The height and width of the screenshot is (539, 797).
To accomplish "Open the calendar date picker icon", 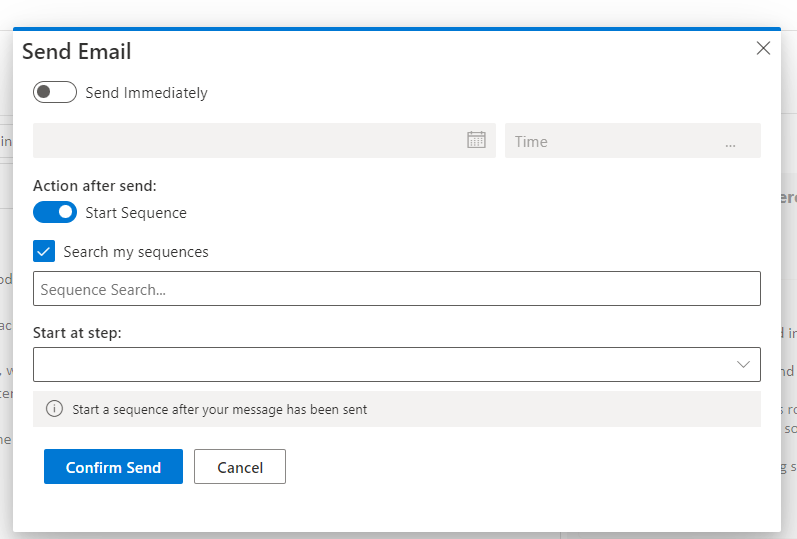I will tap(476, 140).
